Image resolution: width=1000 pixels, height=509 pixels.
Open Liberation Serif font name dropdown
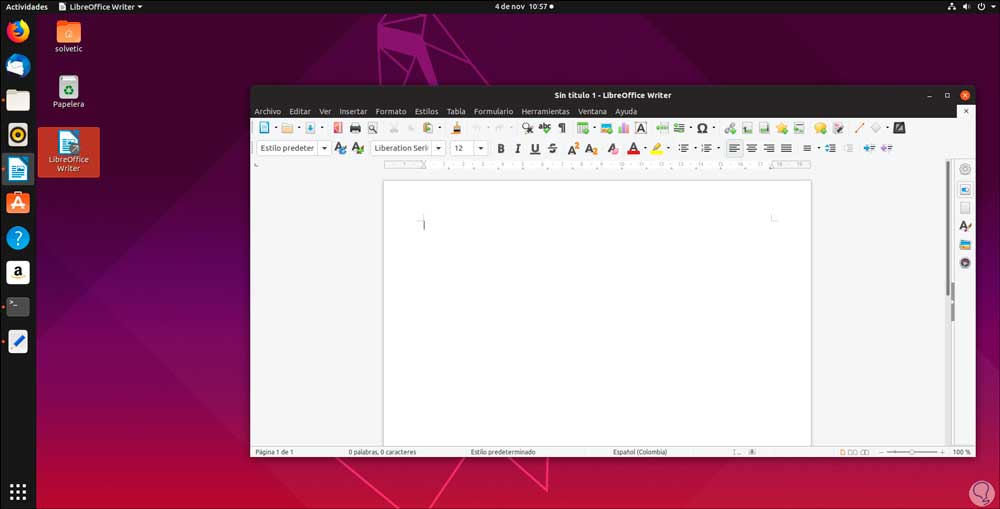pyautogui.click(x=438, y=149)
